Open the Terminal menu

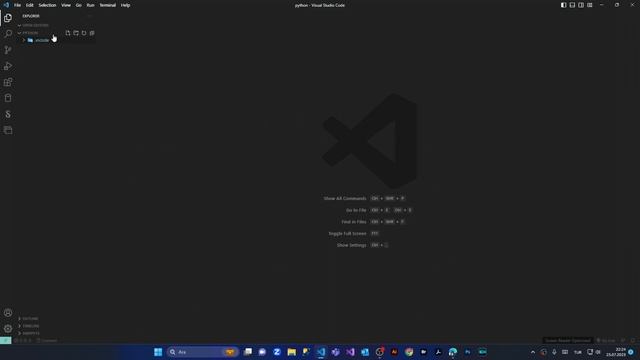coord(107,5)
